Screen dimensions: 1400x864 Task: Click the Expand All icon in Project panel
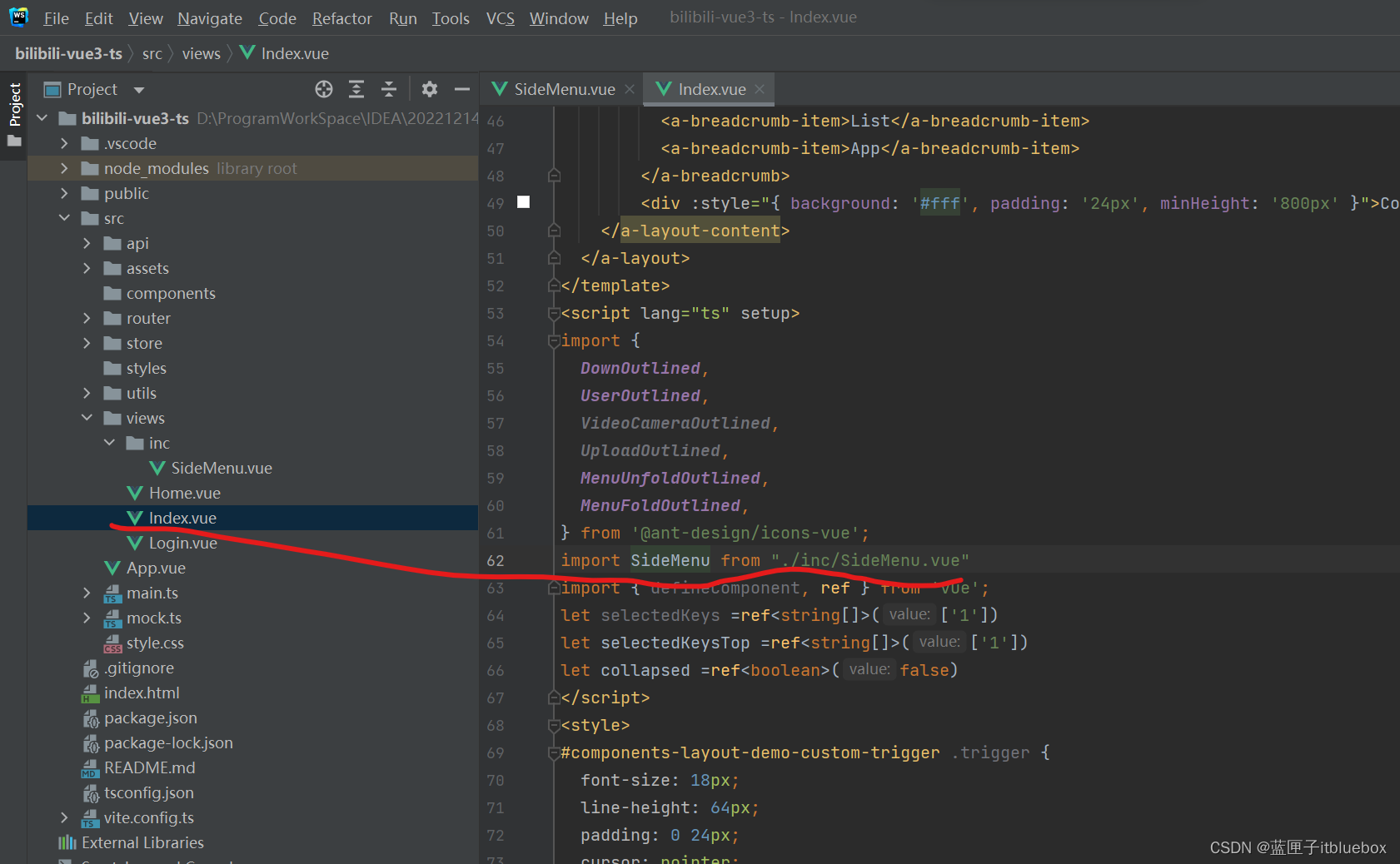pyautogui.click(x=356, y=89)
